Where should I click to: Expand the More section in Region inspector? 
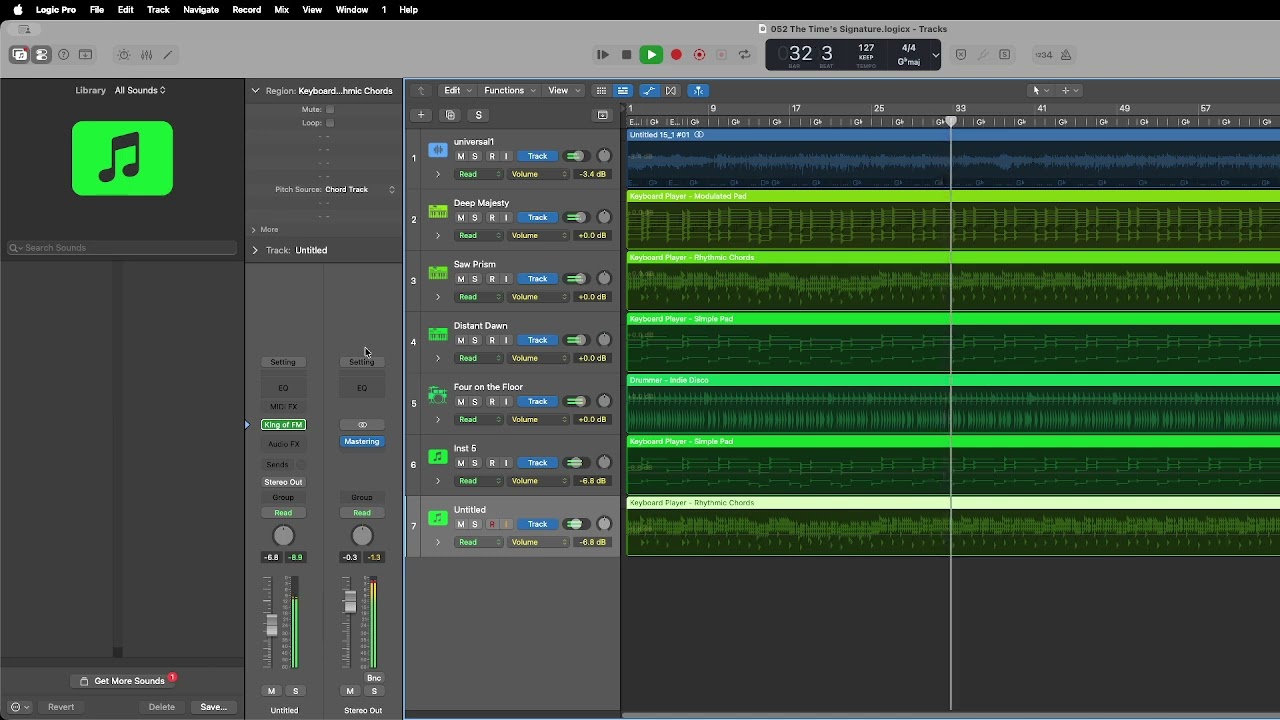254,230
